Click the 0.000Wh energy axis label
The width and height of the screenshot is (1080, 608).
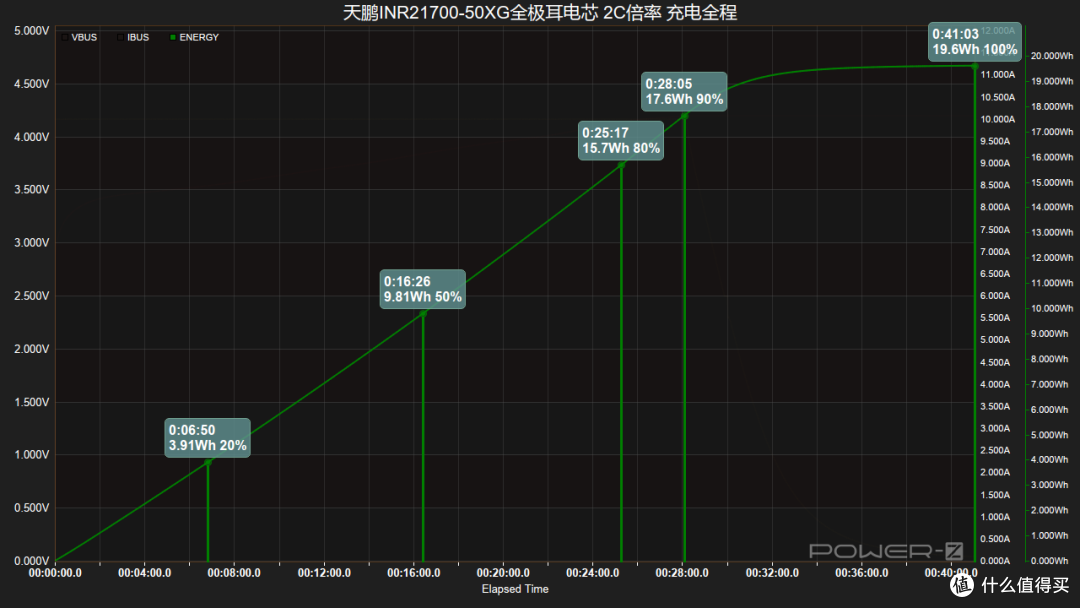pyautogui.click(x=1050, y=561)
